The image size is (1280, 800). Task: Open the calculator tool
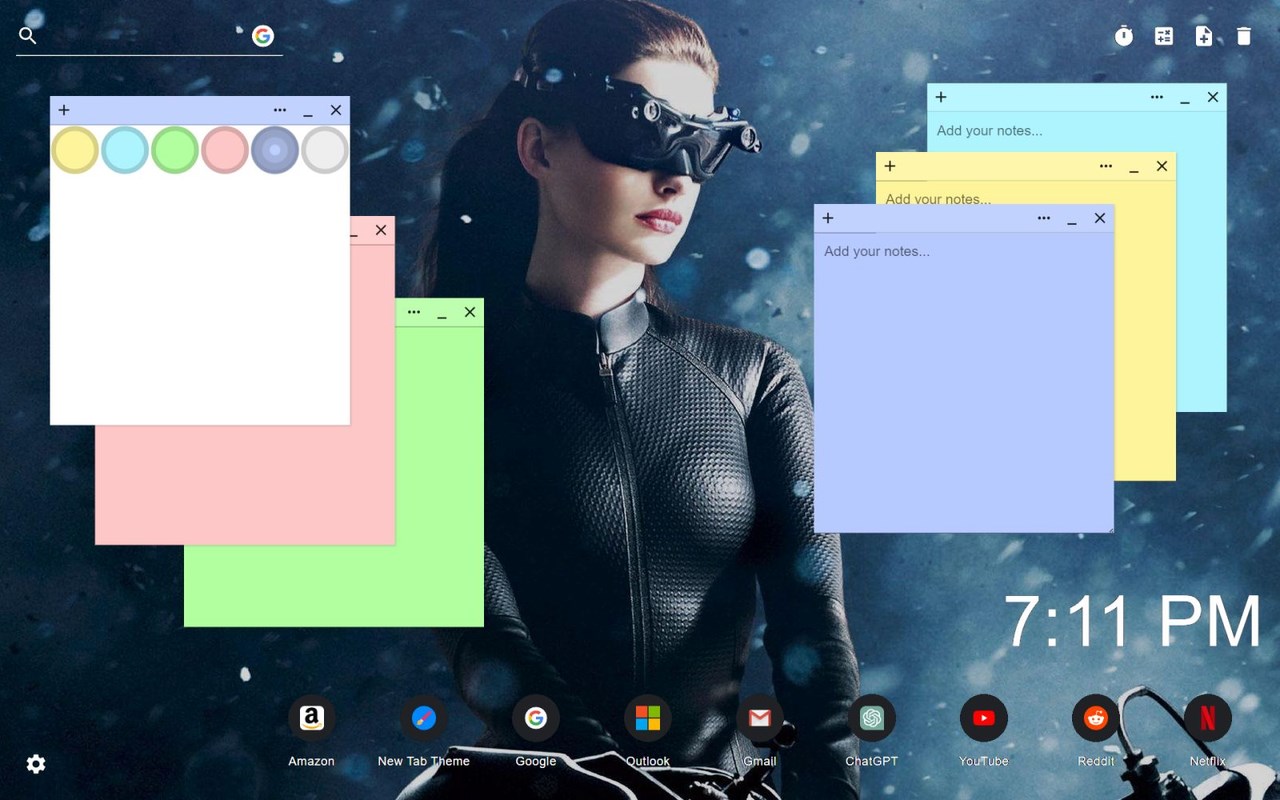(x=1164, y=36)
